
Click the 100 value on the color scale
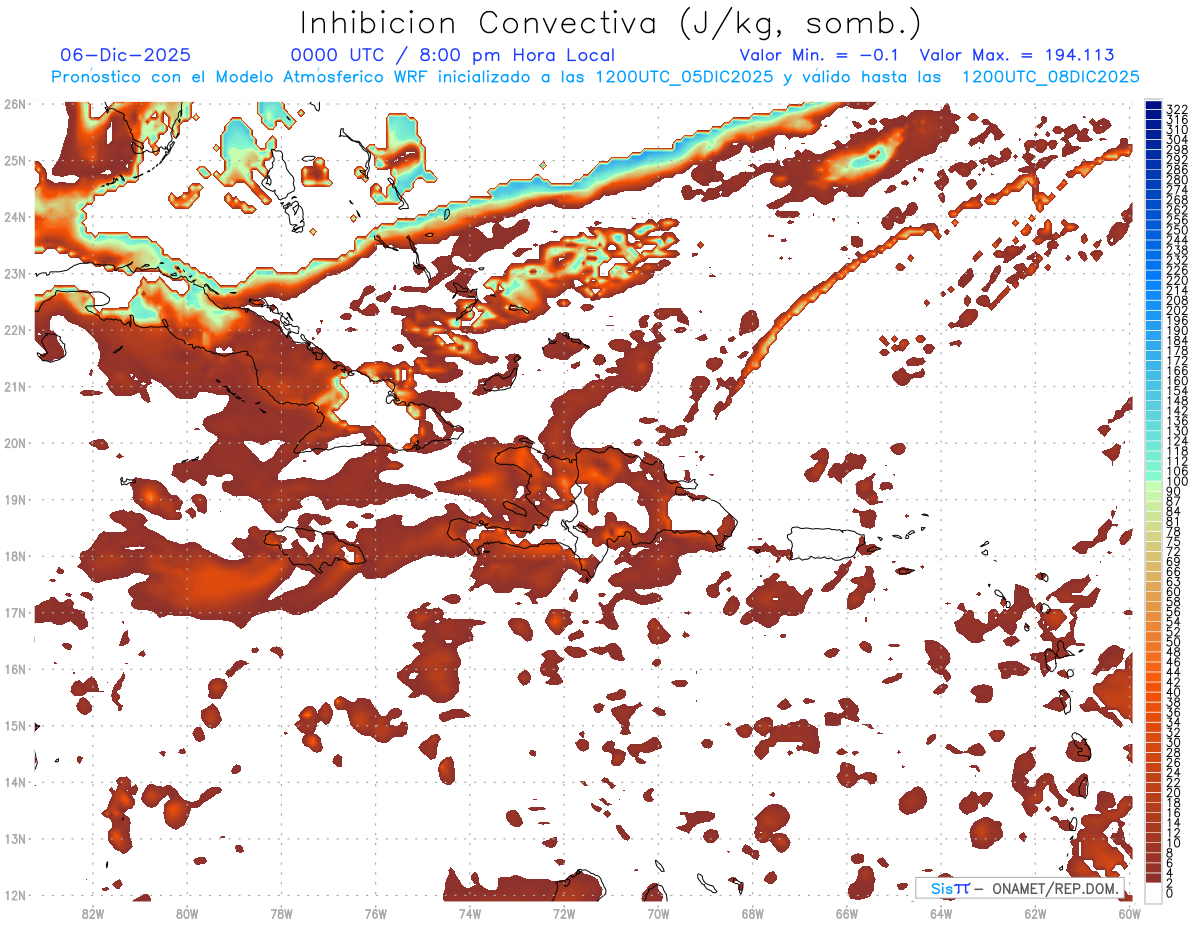pyautogui.click(x=1177, y=482)
